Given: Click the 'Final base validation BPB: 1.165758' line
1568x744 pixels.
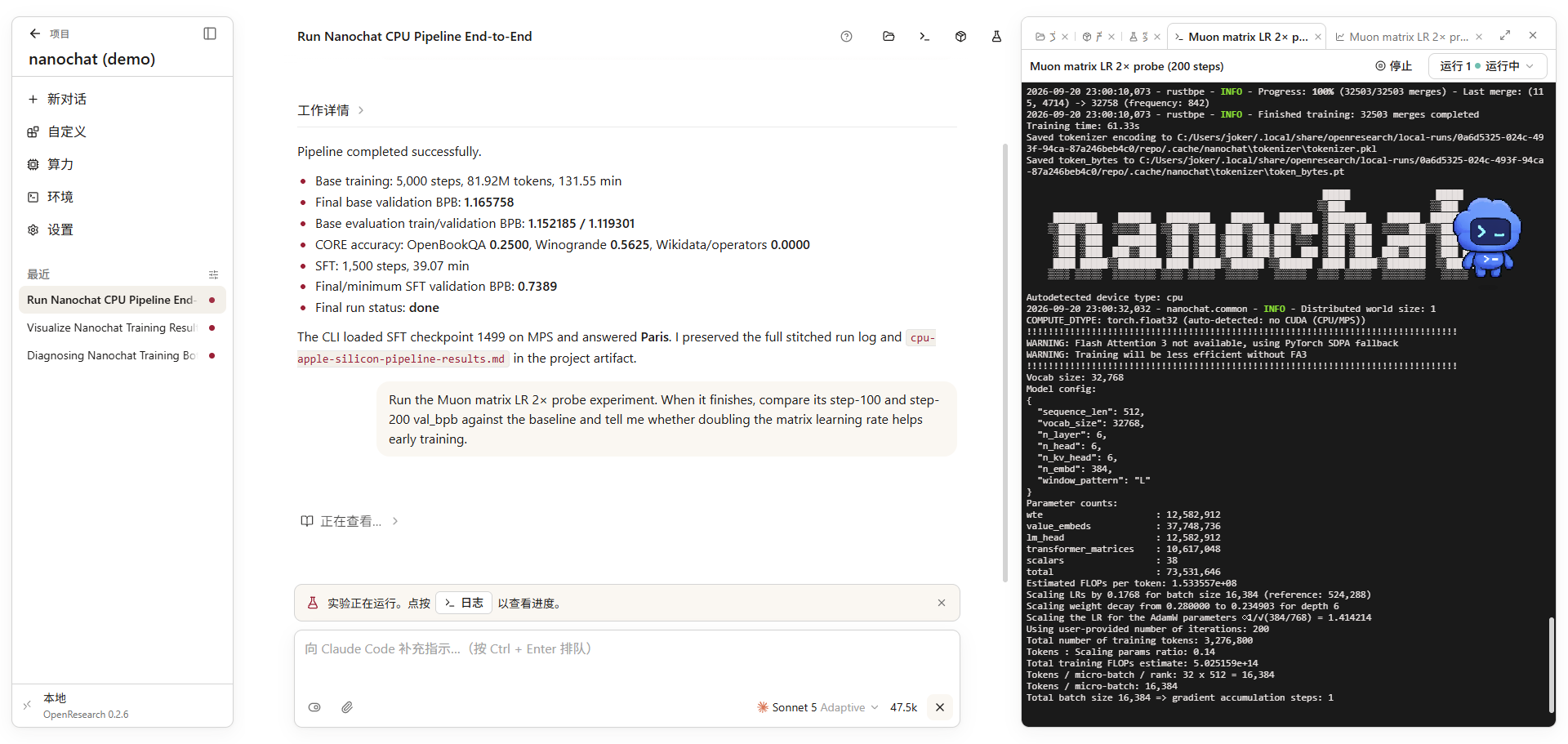Looking at the screenshot, I should 414,202.
